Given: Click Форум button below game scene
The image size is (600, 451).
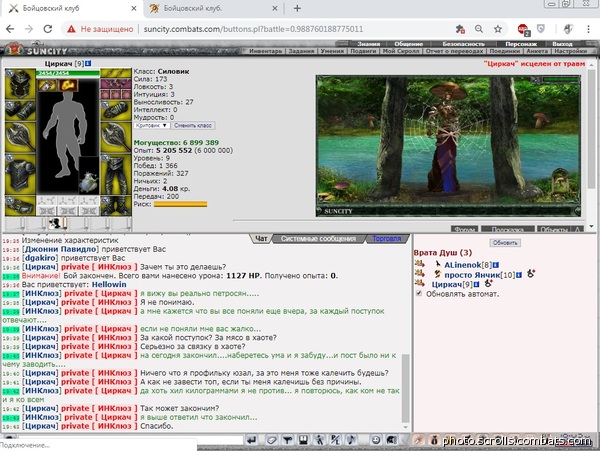Looking at the screenshot, I should point(465,230).
